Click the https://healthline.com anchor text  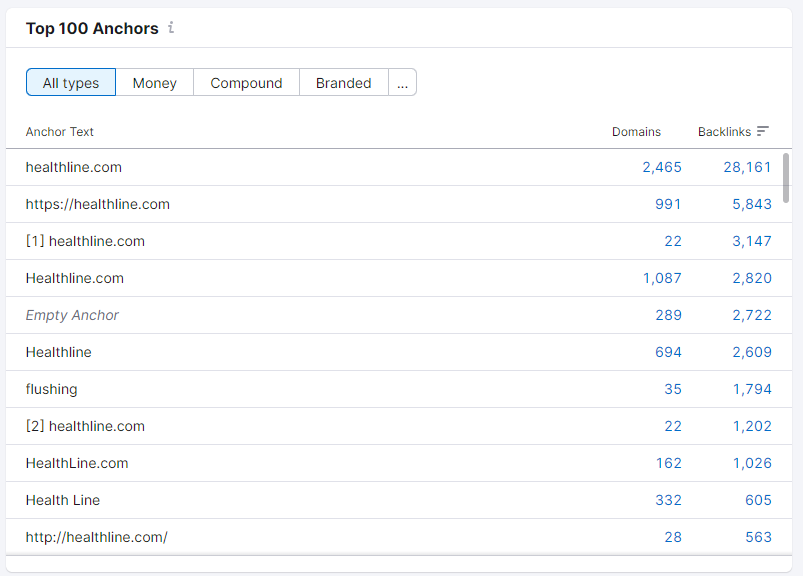(x=97, y=204)
